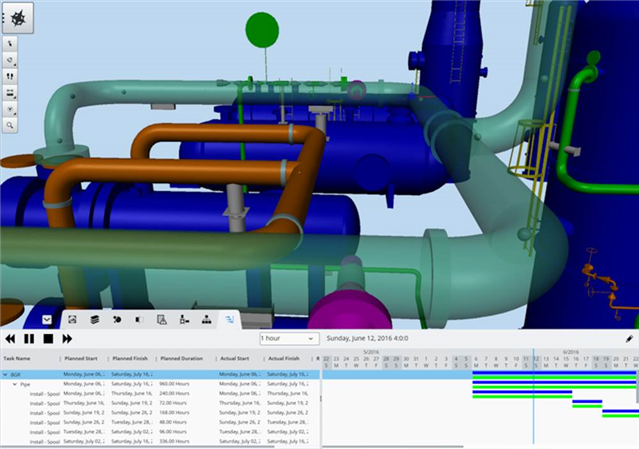Click the BGR blue planned Gantt bar

(x=554, y=372)
